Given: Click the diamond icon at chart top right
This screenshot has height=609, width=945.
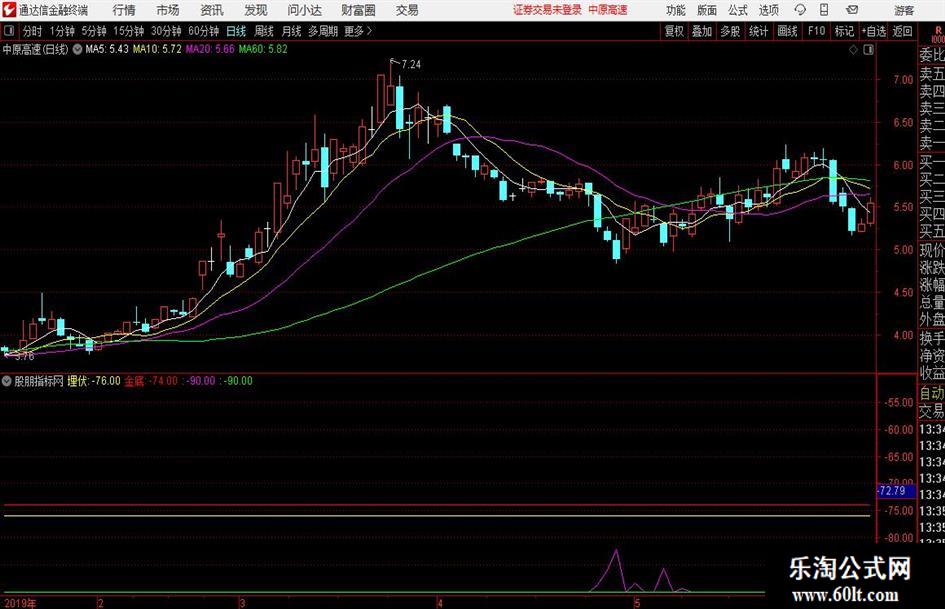Looking at the screenshot, I should [x=853, y=50].
